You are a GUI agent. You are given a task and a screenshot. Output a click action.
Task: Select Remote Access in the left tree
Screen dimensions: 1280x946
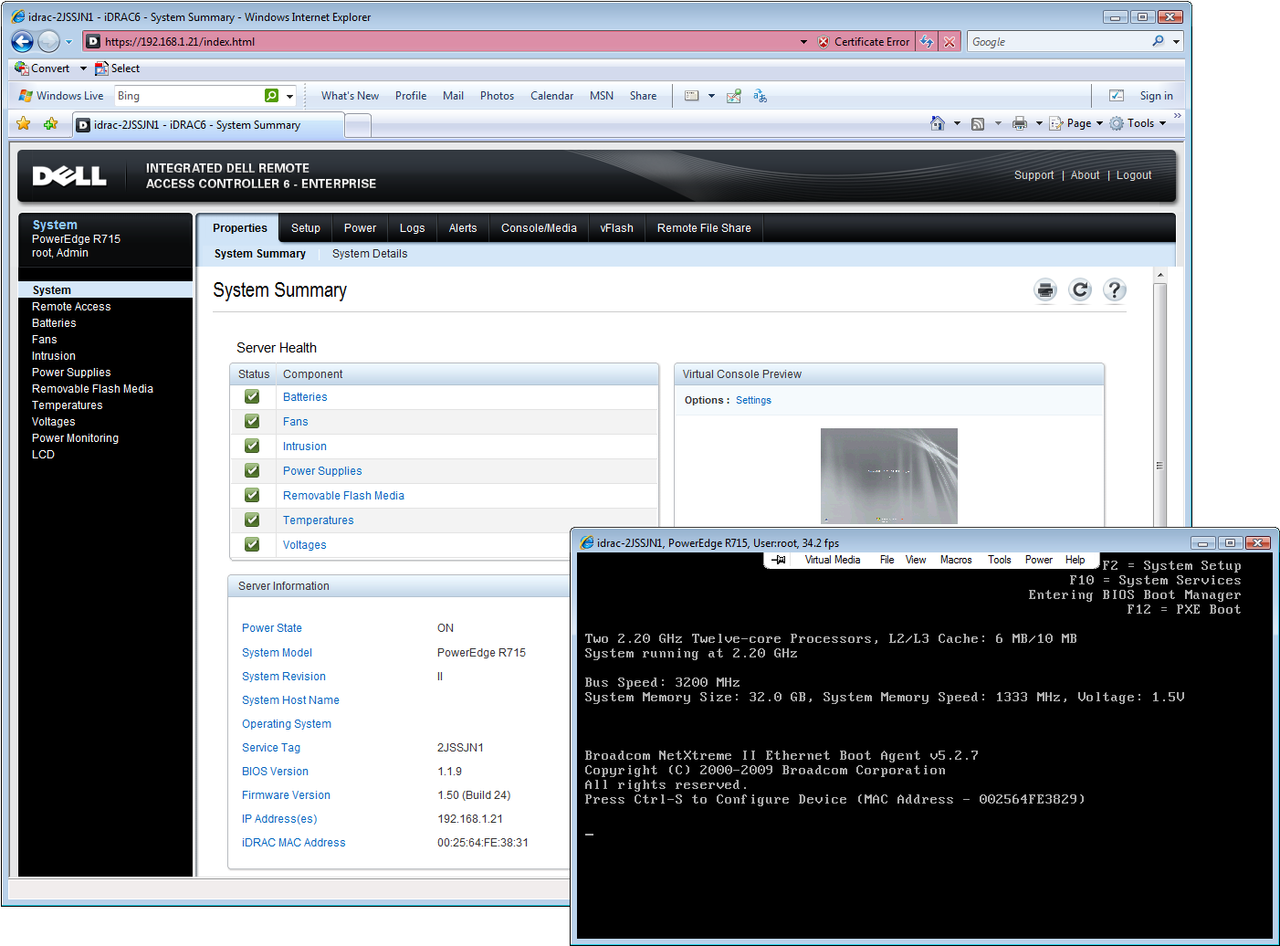pos(71,307)
